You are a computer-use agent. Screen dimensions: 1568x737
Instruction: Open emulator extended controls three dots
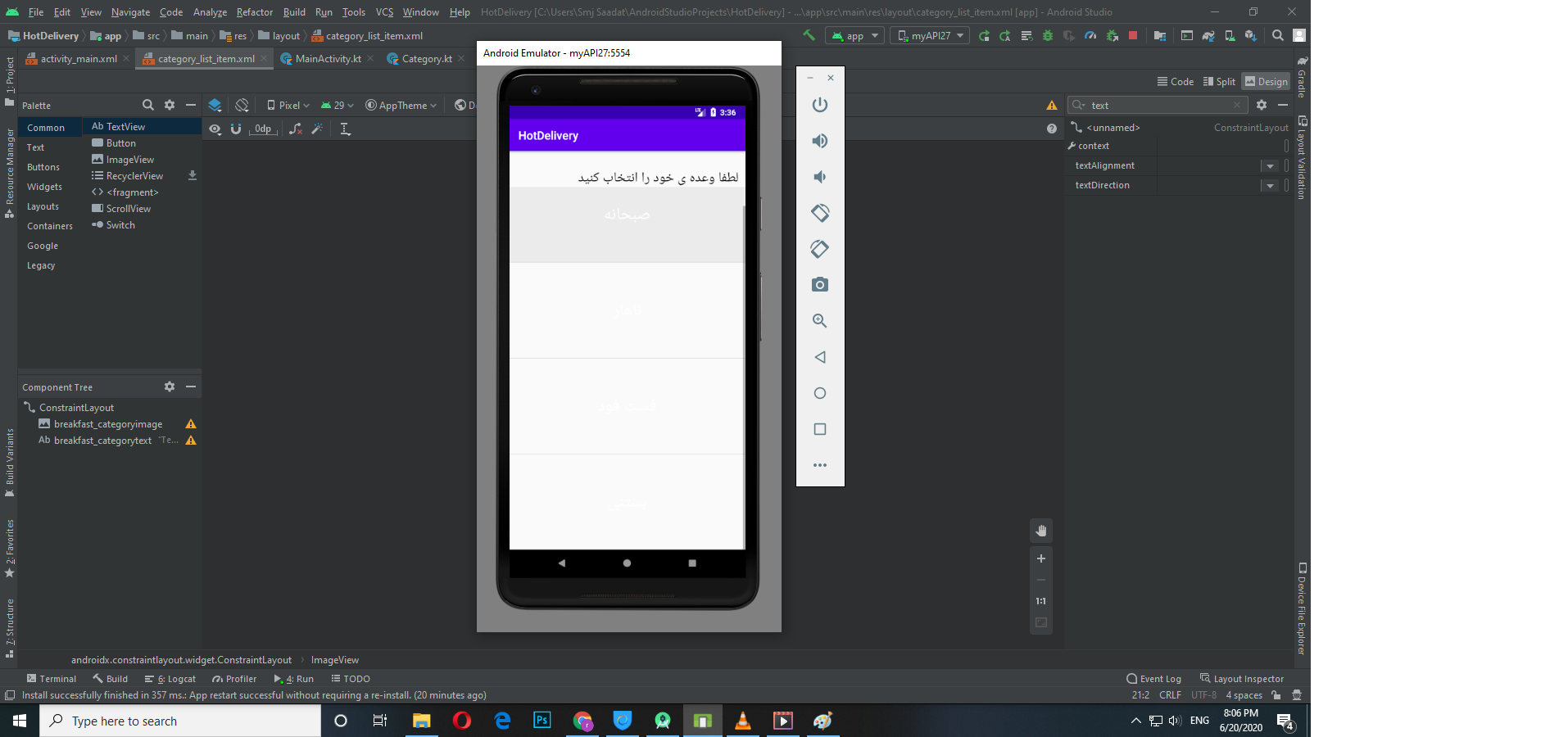(x=820, y=465)
